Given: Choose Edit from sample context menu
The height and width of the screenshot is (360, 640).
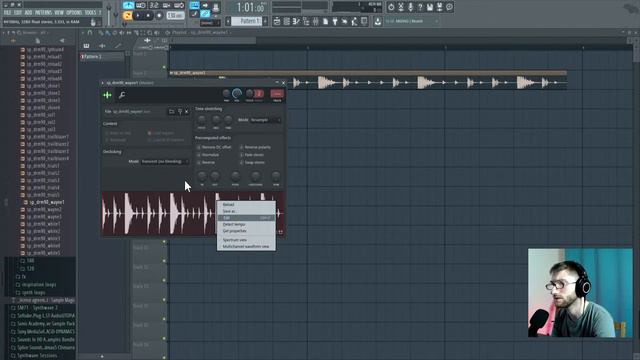Looking at the screenshot, I should 246,218.
